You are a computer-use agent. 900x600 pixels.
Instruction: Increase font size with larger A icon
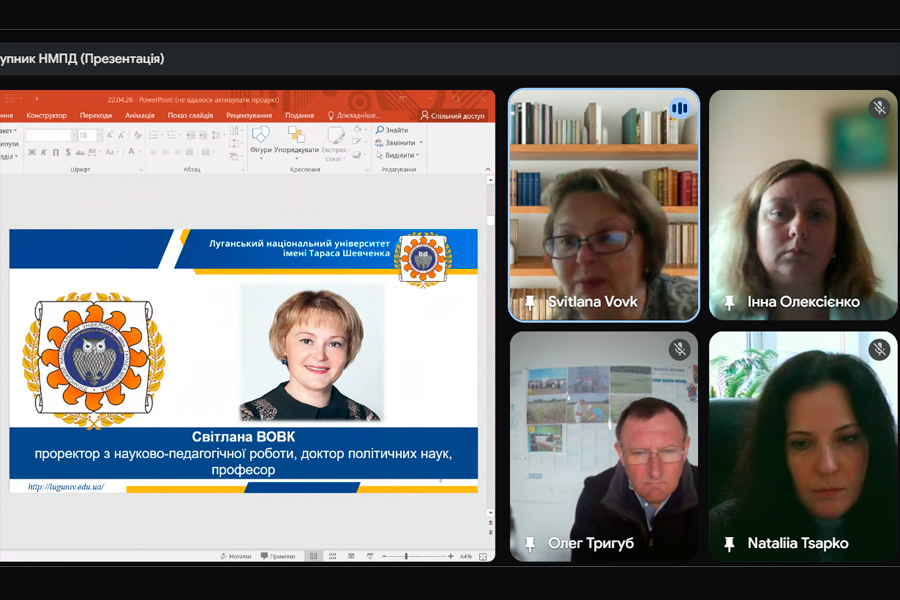[x=110, y=135]
